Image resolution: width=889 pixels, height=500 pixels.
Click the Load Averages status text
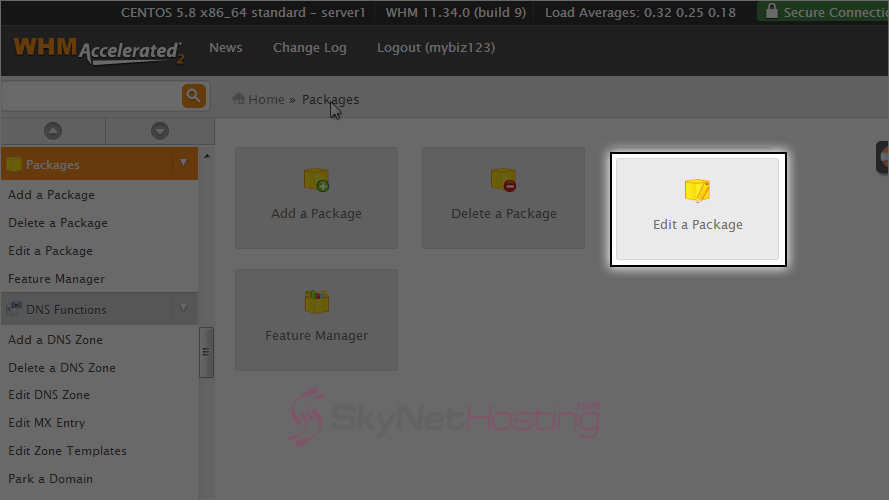[641, 12]
